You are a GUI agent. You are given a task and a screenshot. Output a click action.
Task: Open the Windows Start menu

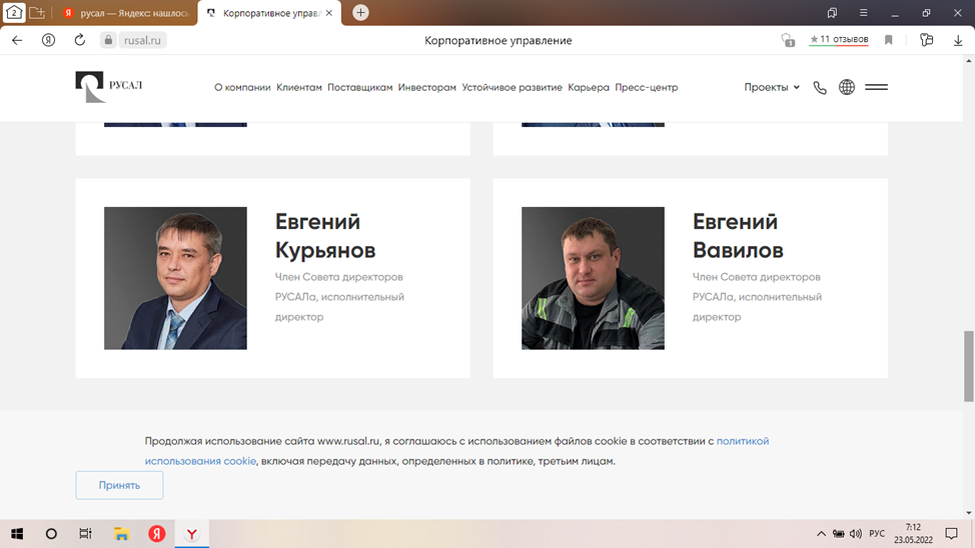pyautogui.click(x=17, y=534)
